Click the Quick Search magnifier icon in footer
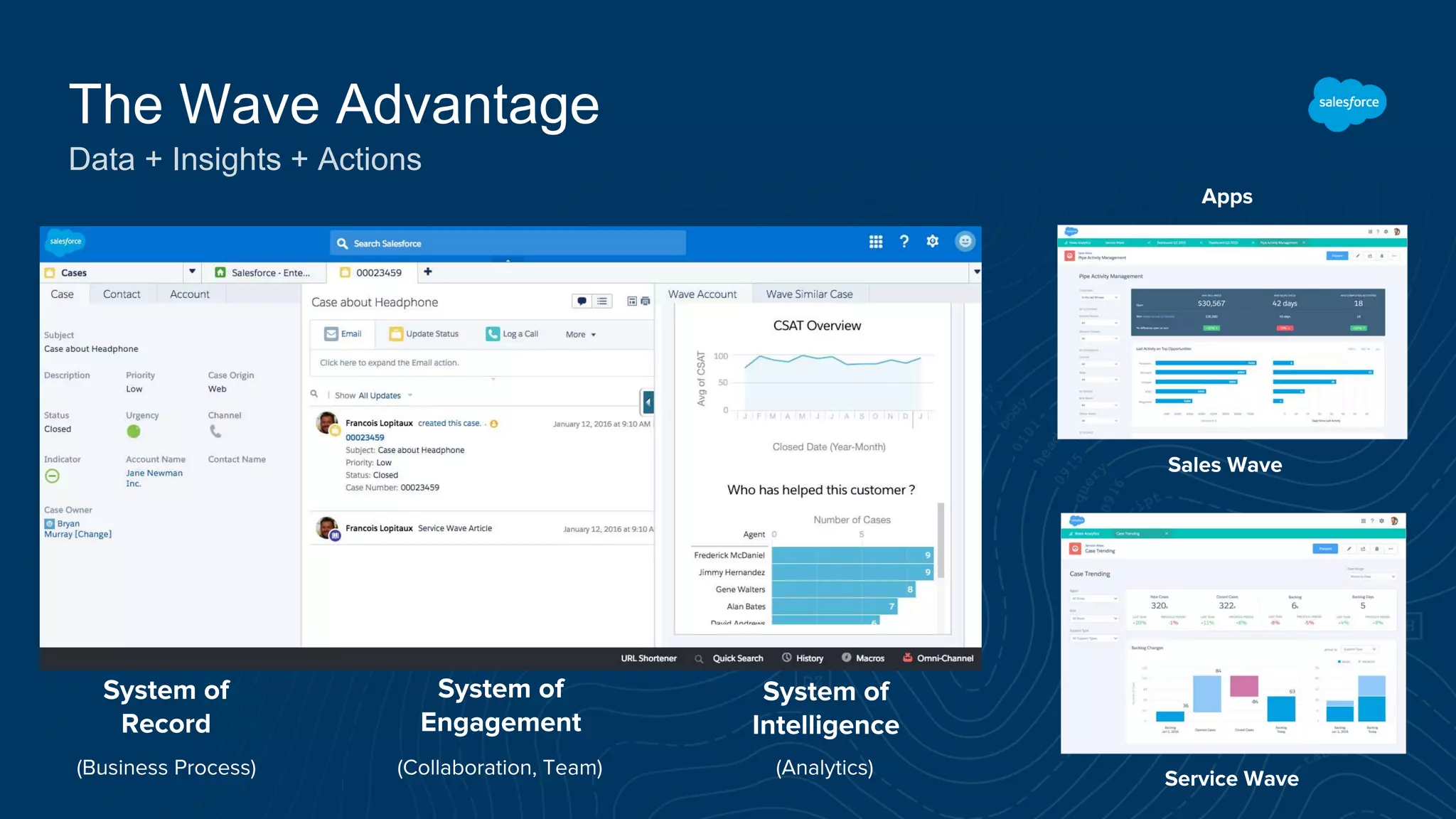The image size is (1456, 819). click(x=699, y=659)
